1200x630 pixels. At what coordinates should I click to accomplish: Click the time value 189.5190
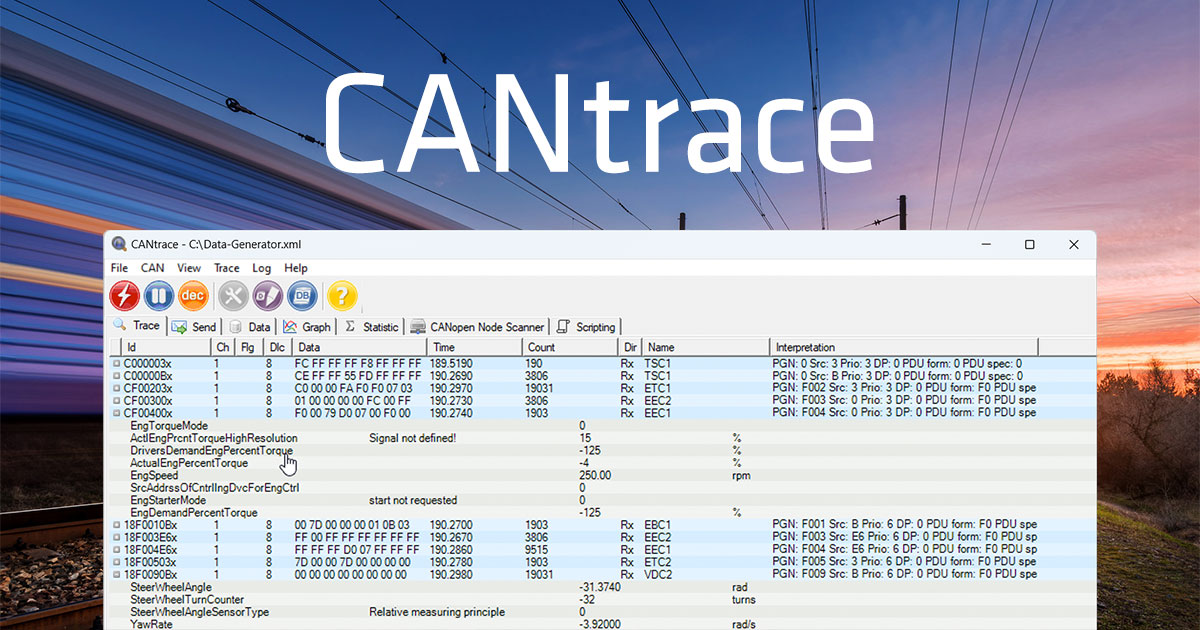point(452,363)
